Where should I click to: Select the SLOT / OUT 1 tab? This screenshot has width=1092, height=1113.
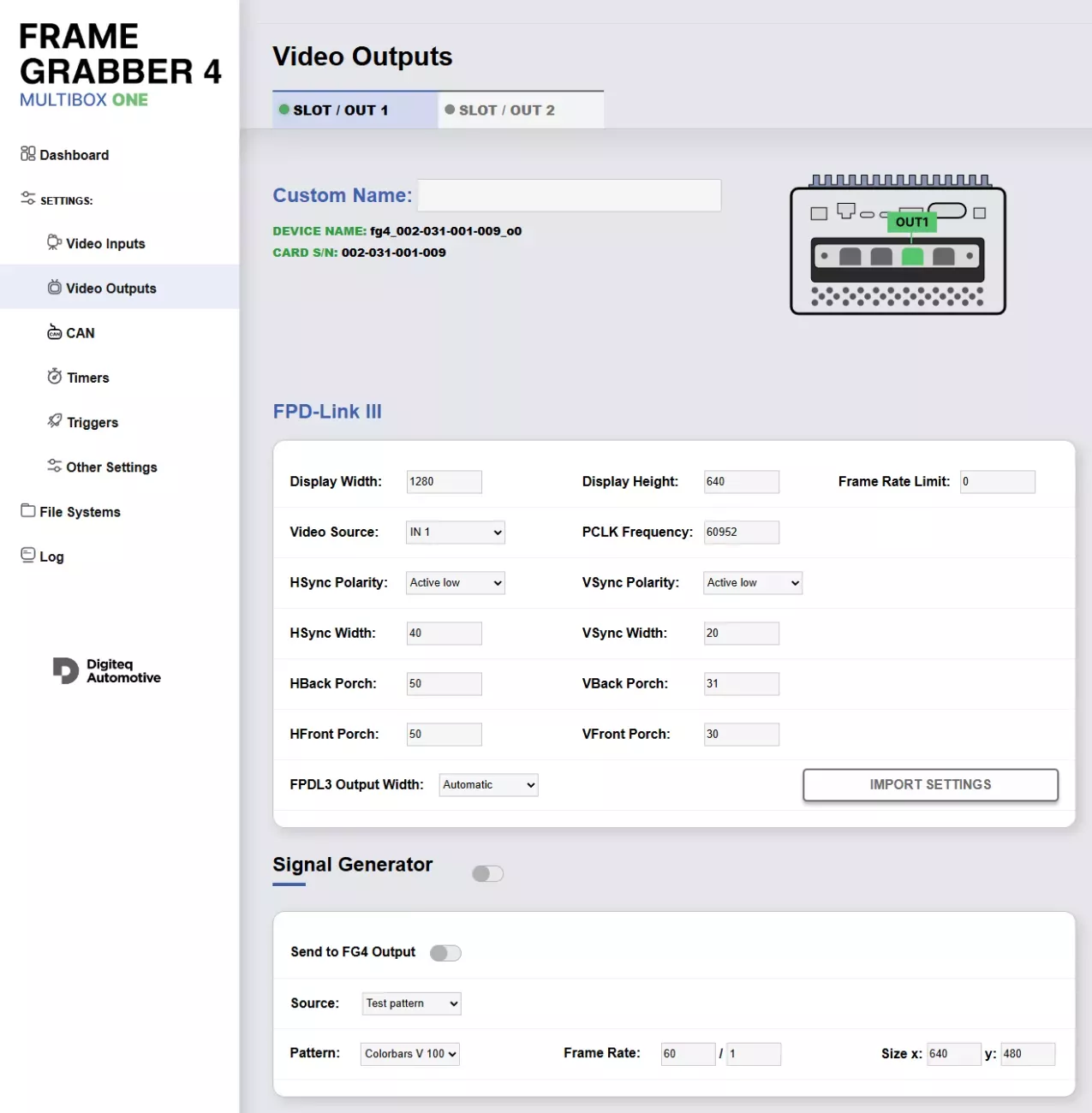[355, 110]
